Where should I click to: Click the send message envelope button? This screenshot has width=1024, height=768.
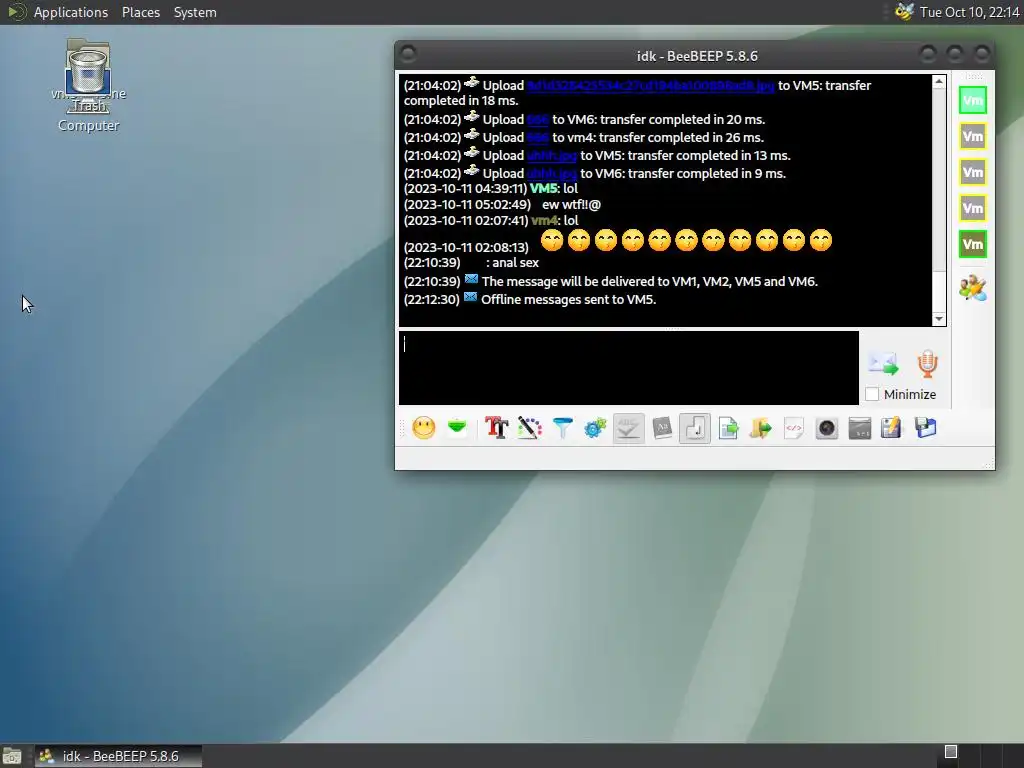(883, 364)
